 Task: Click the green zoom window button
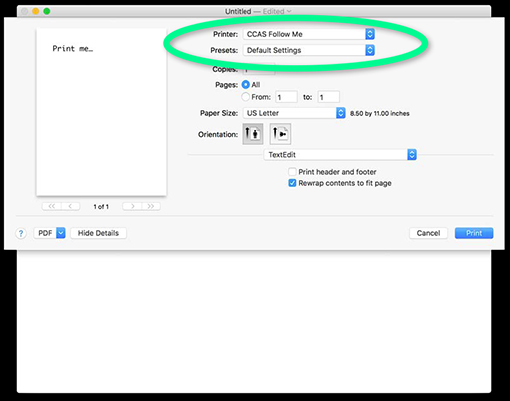[x=47, y=11]
